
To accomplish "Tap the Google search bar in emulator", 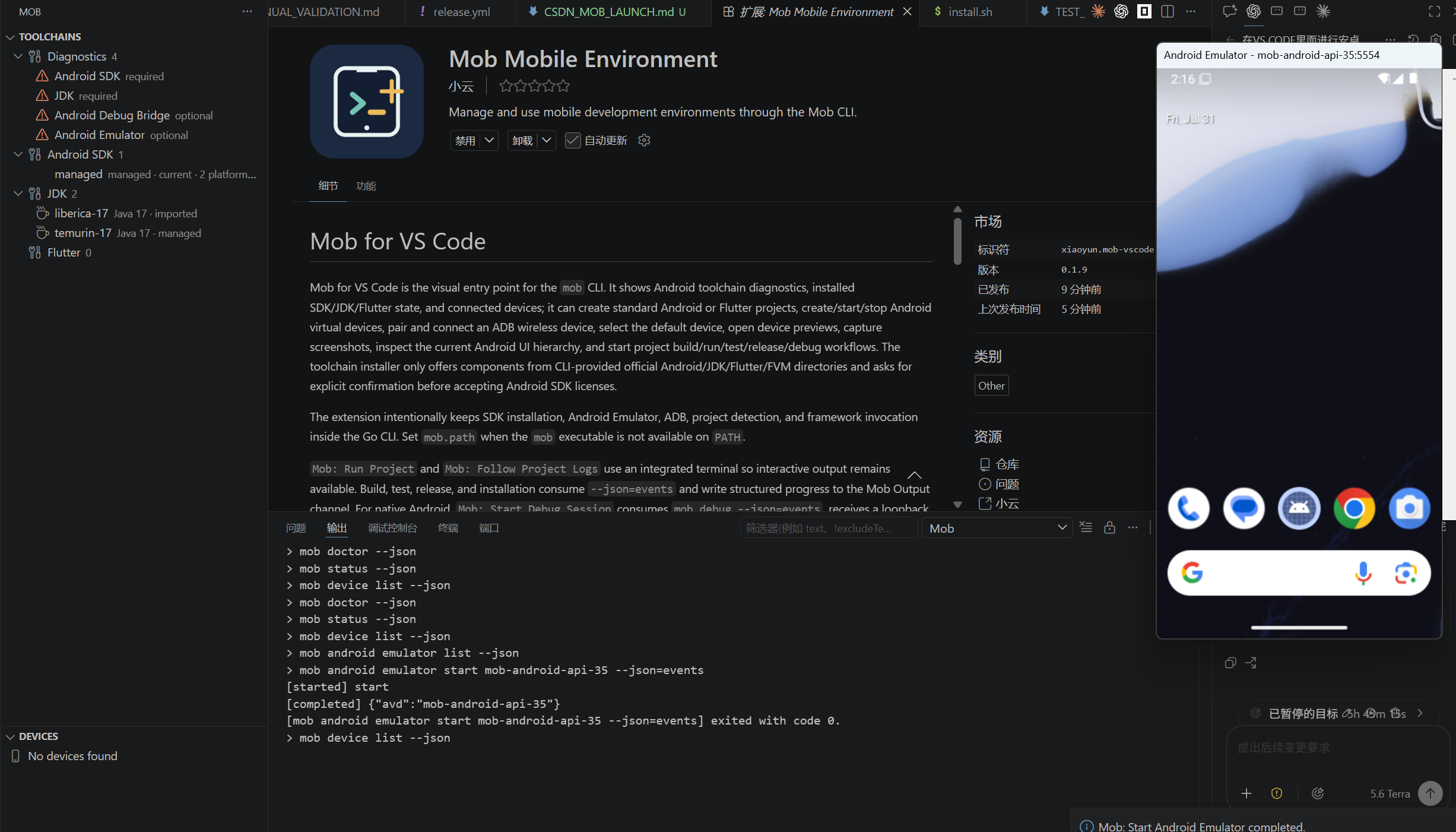I will pyautogui.click(x=1299, y=573).
